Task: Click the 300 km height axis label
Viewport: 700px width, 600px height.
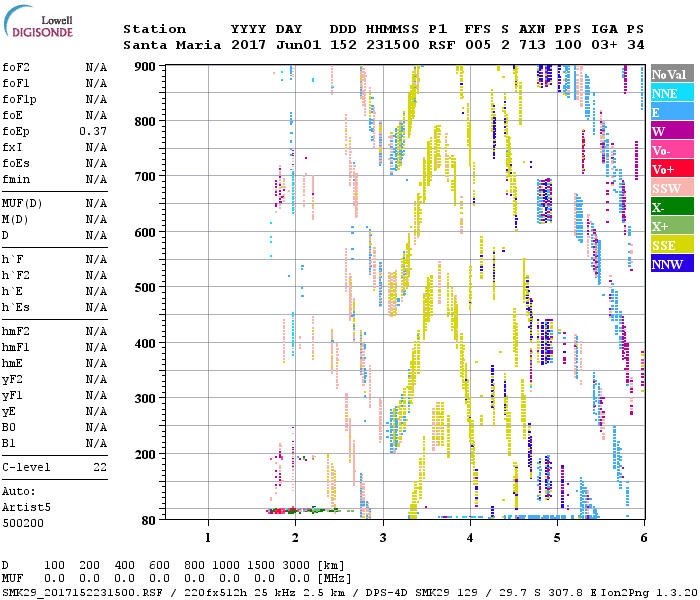Action: click(145, 399)
